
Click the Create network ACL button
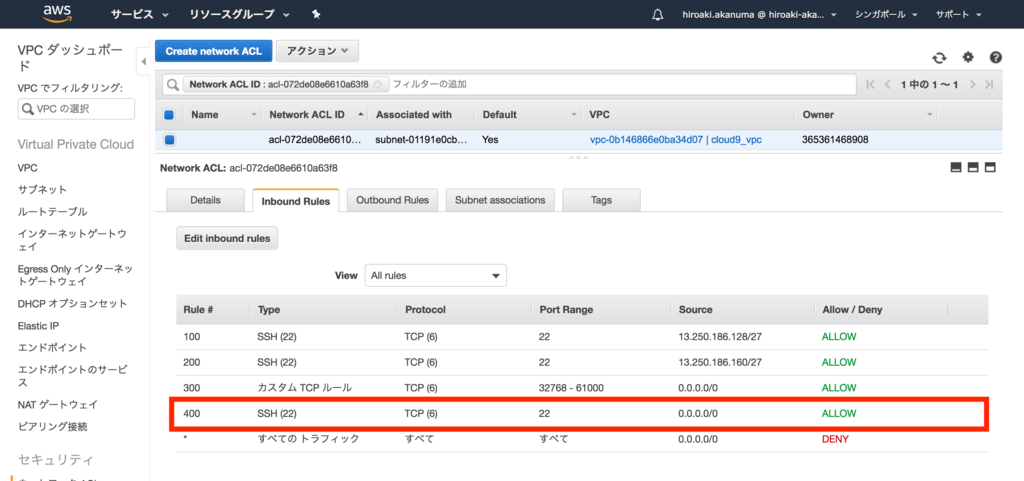point(214,50)
